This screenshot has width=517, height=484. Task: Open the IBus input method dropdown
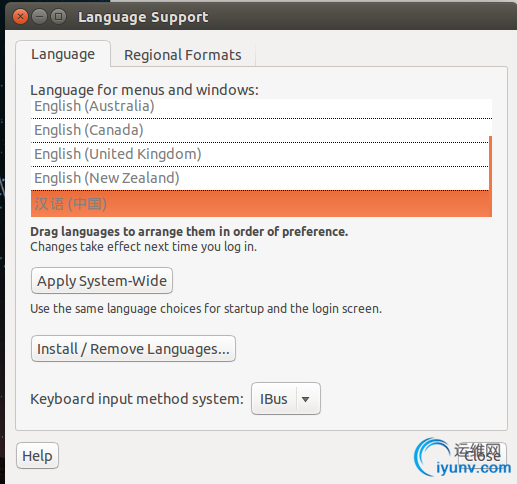[x=286, y=399]
